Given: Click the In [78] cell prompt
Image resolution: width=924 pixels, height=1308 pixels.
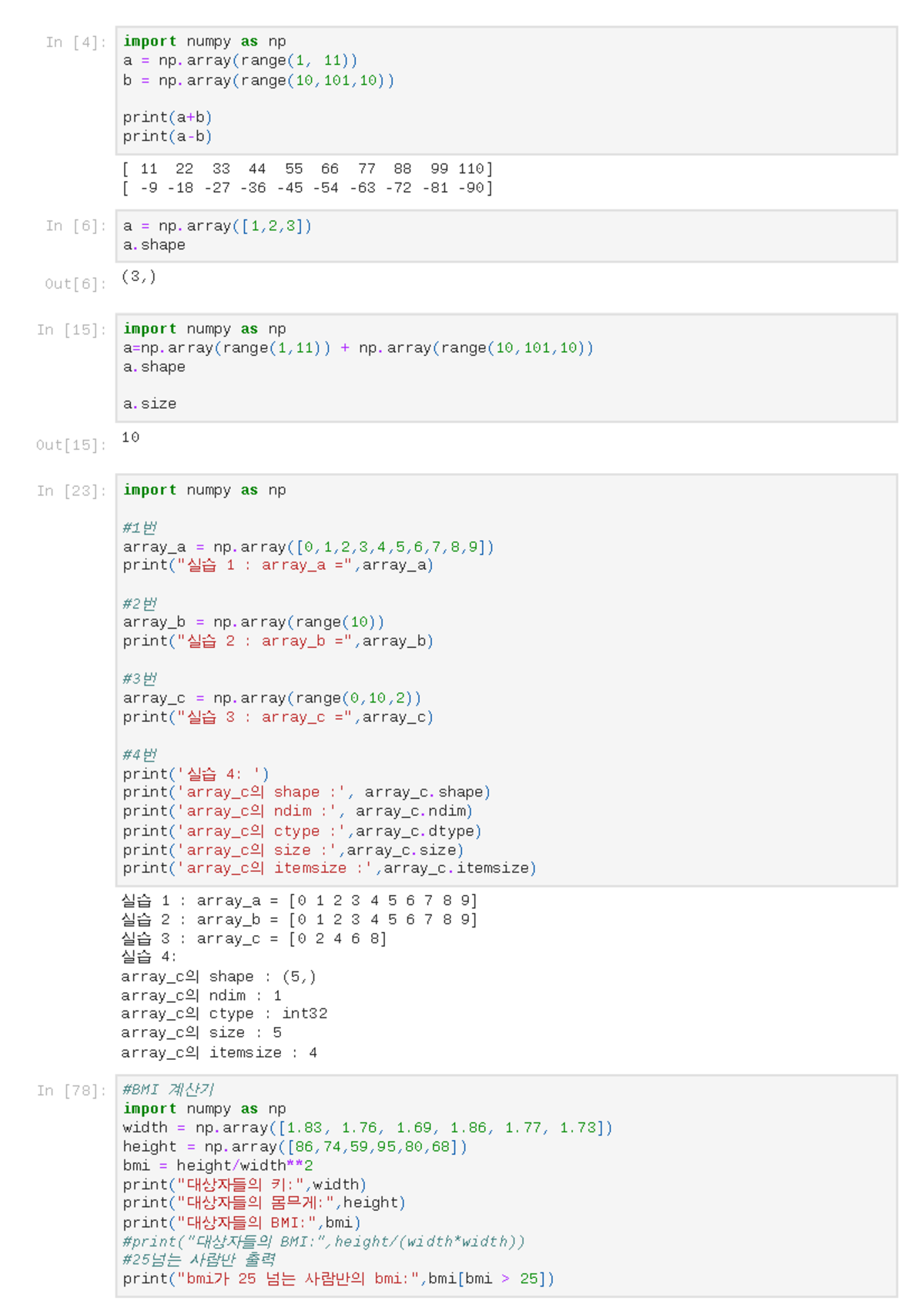Looking at the screenshot, I should [x=72, y=1091].
